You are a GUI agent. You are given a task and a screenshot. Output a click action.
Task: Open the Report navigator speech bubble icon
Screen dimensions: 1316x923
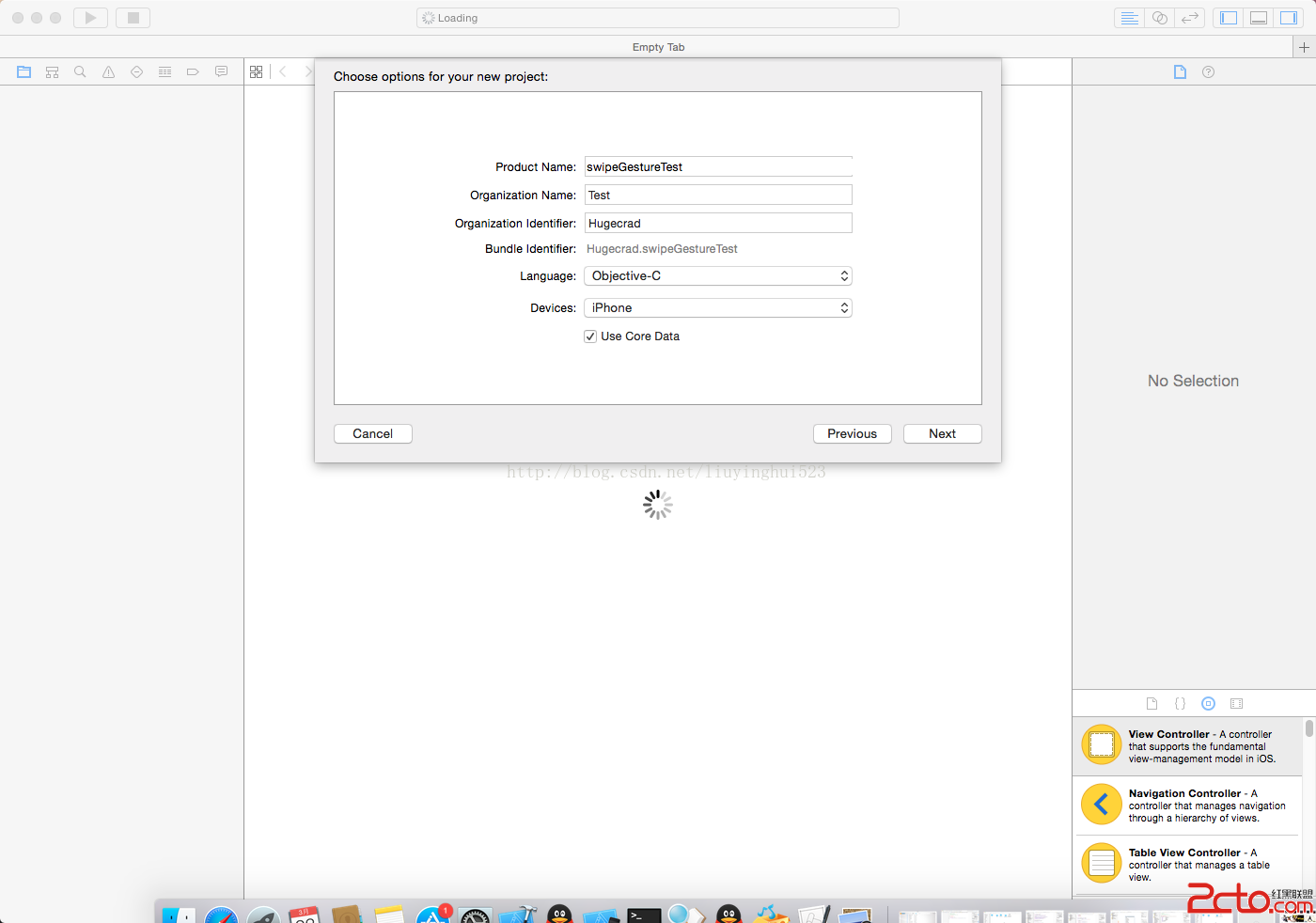222,71
